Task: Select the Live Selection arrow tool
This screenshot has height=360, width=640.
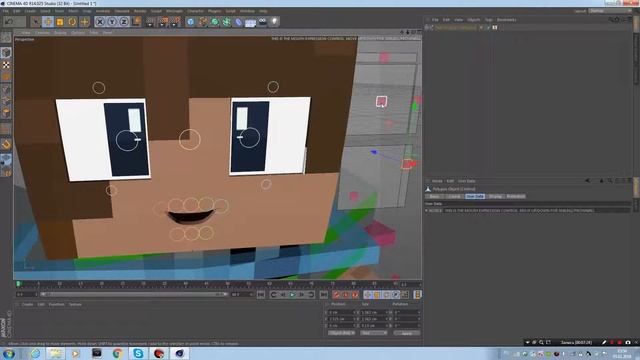Action: pos(36,22)
